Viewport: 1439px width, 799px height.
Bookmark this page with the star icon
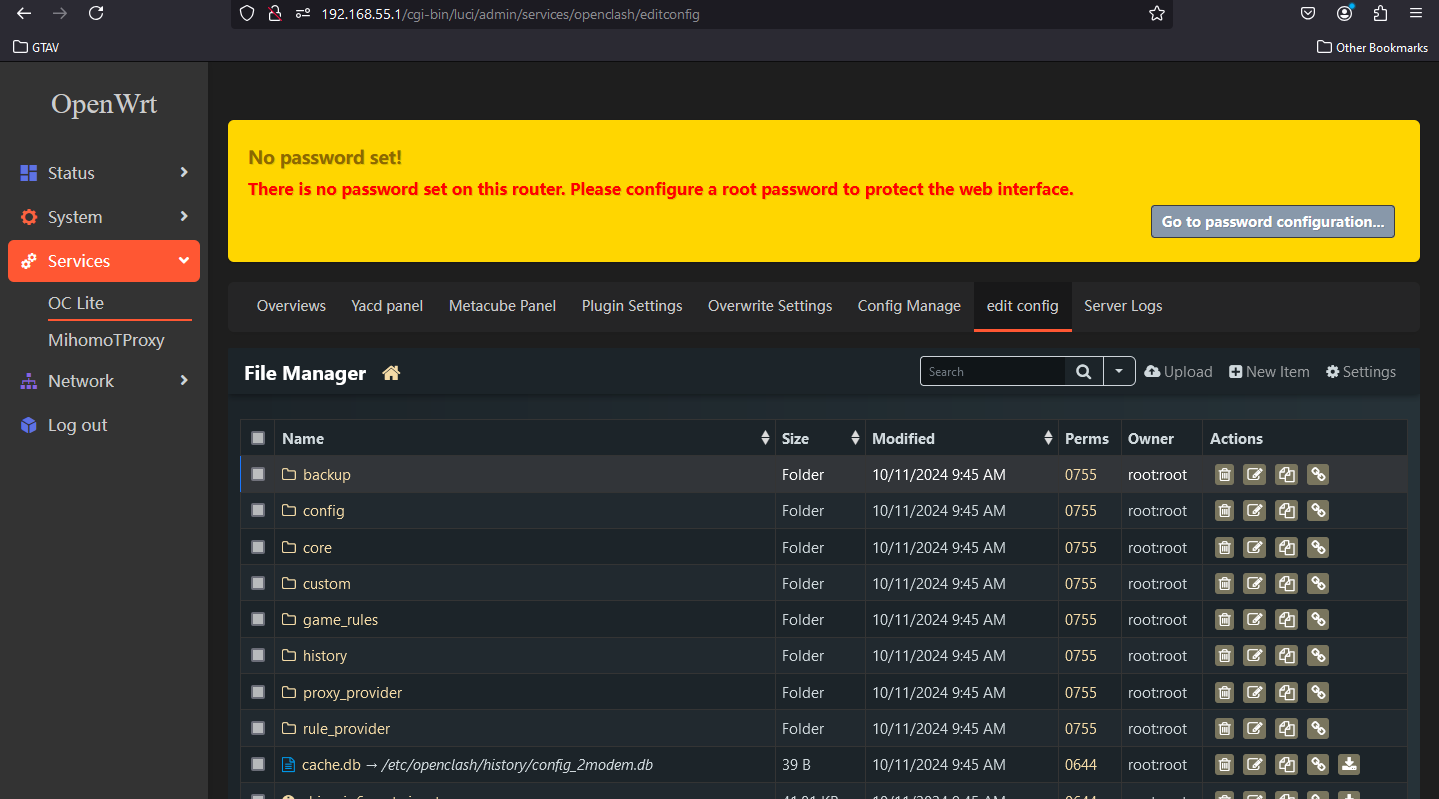point(1157,14)
